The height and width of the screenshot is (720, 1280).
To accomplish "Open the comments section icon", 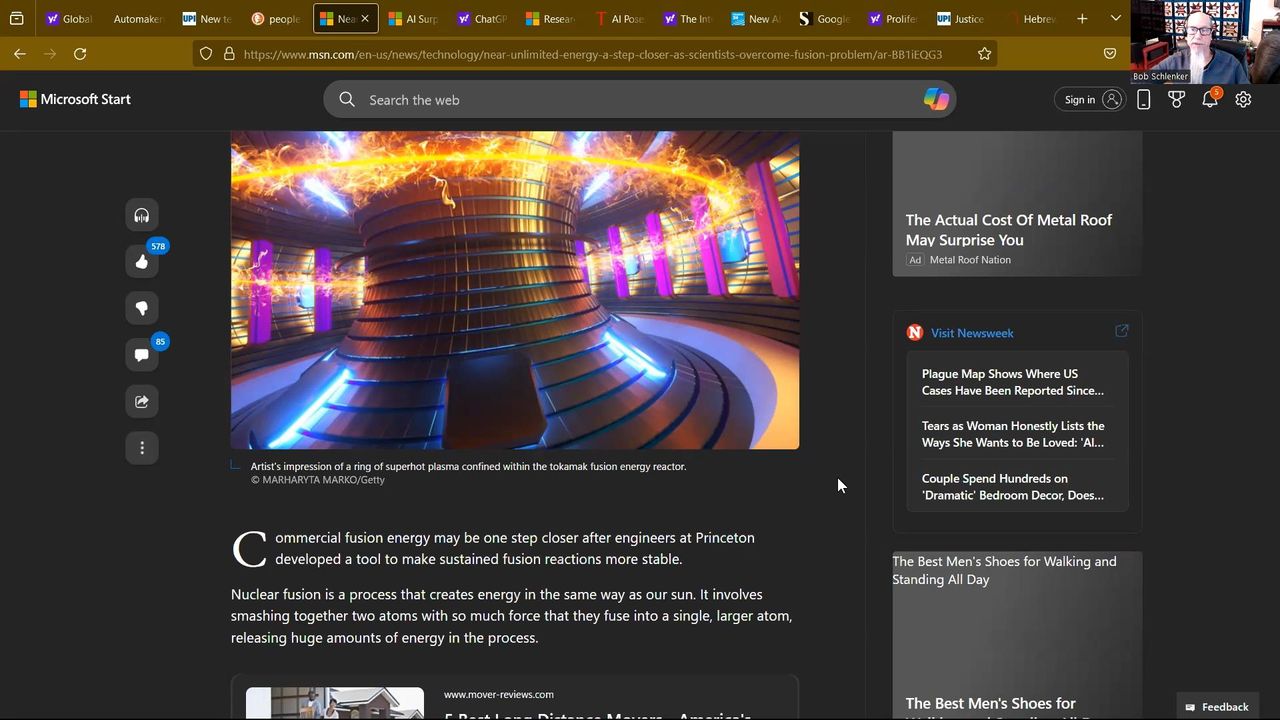I will point(141,355).
